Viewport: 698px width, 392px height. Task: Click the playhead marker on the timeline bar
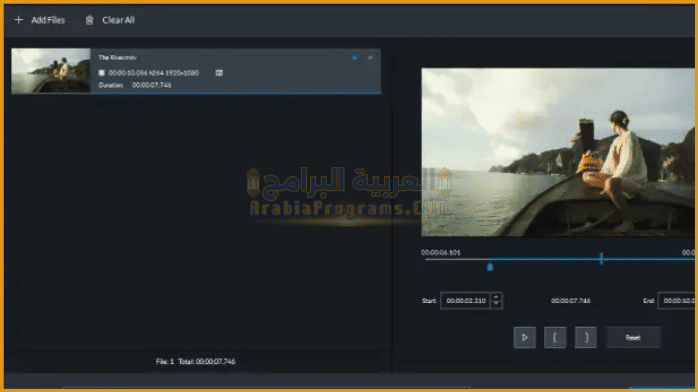pyautogui.click(x=601, y=258)
